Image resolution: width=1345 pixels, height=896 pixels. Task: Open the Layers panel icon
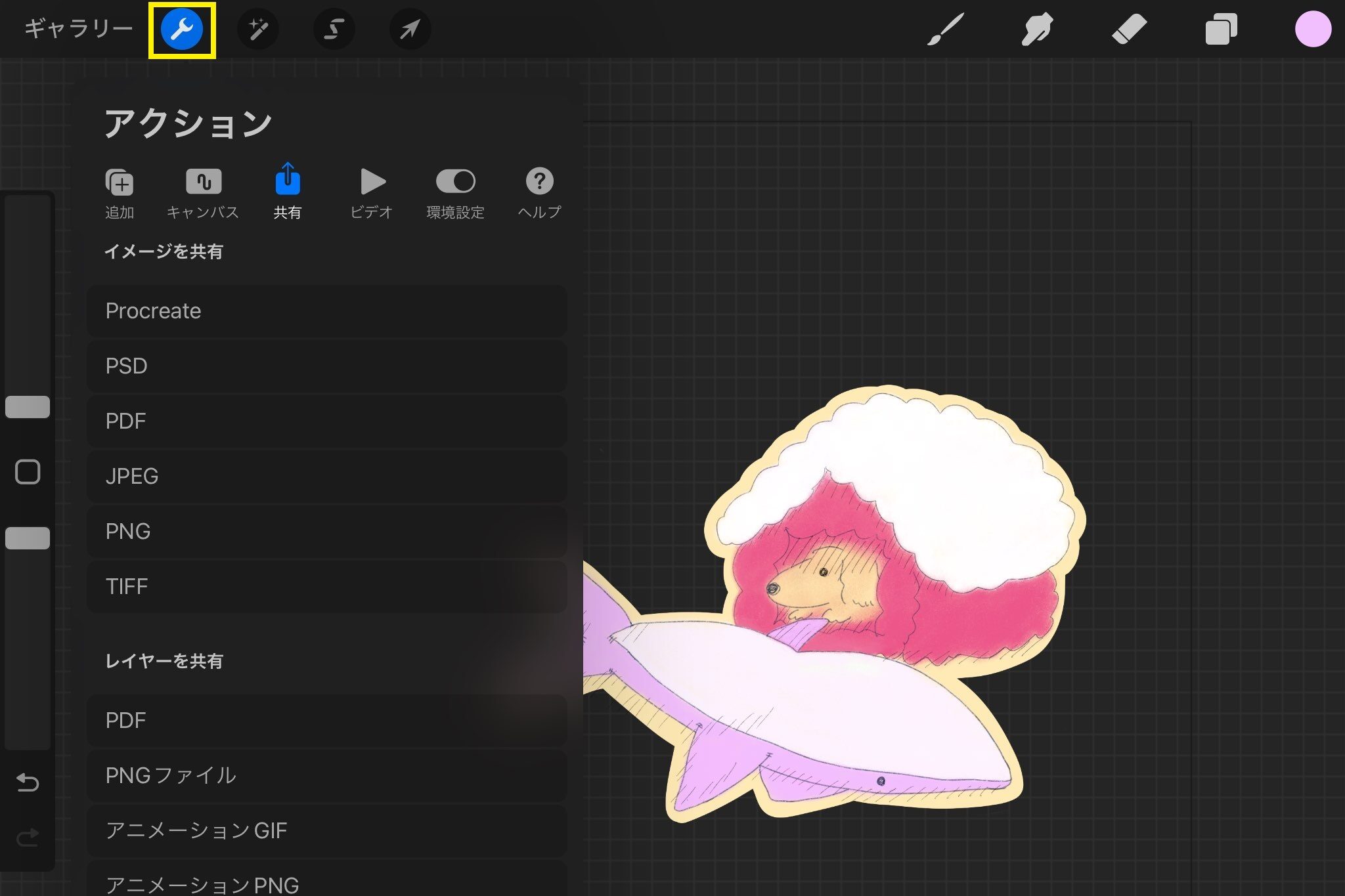(x=1221, y=30)
